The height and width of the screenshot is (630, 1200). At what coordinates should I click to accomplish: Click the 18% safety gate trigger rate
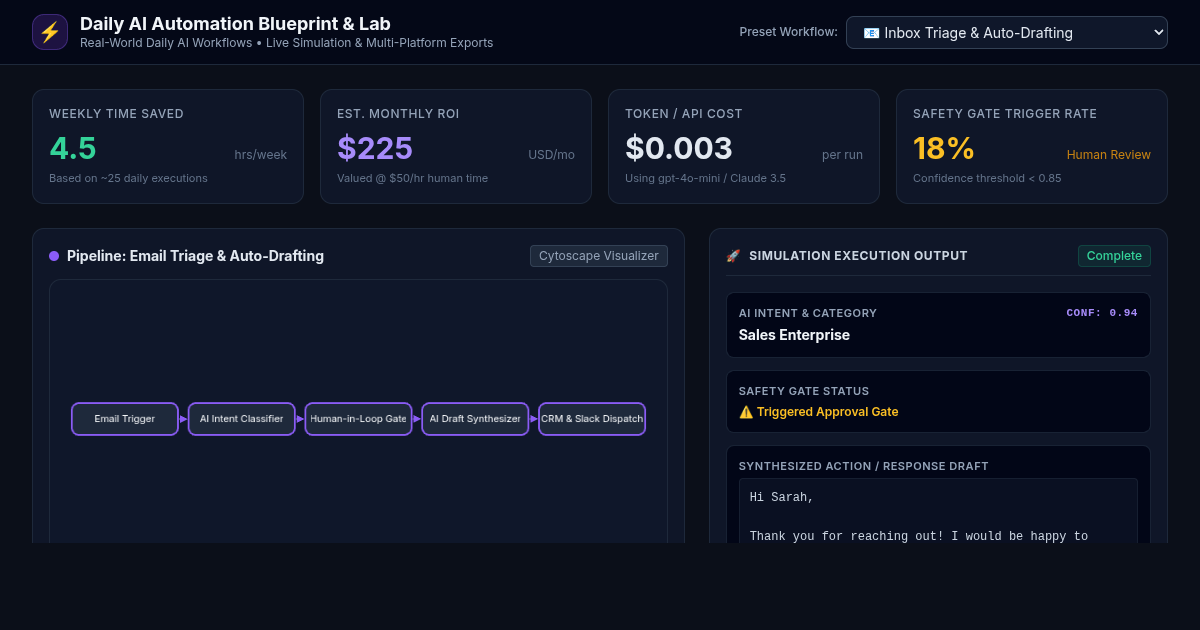(x=944, y=148)
